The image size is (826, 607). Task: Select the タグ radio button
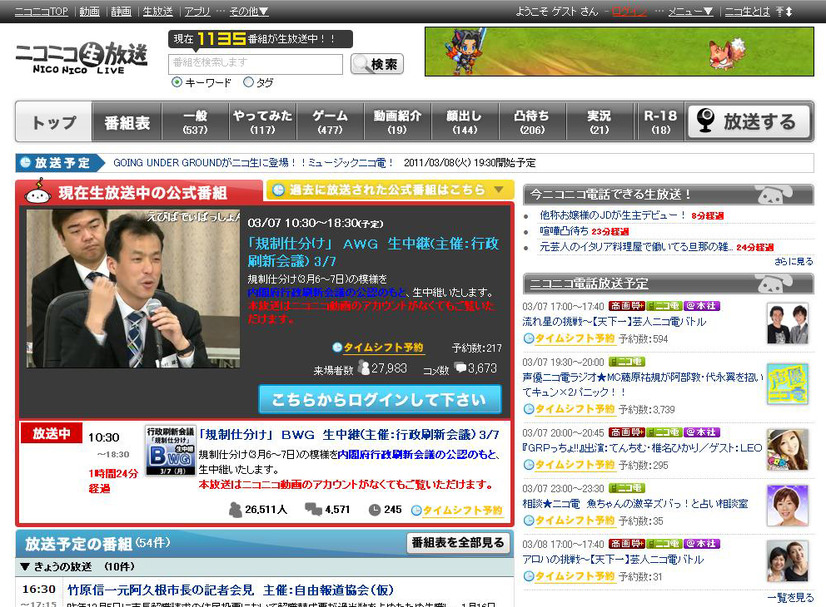(248, 82)
